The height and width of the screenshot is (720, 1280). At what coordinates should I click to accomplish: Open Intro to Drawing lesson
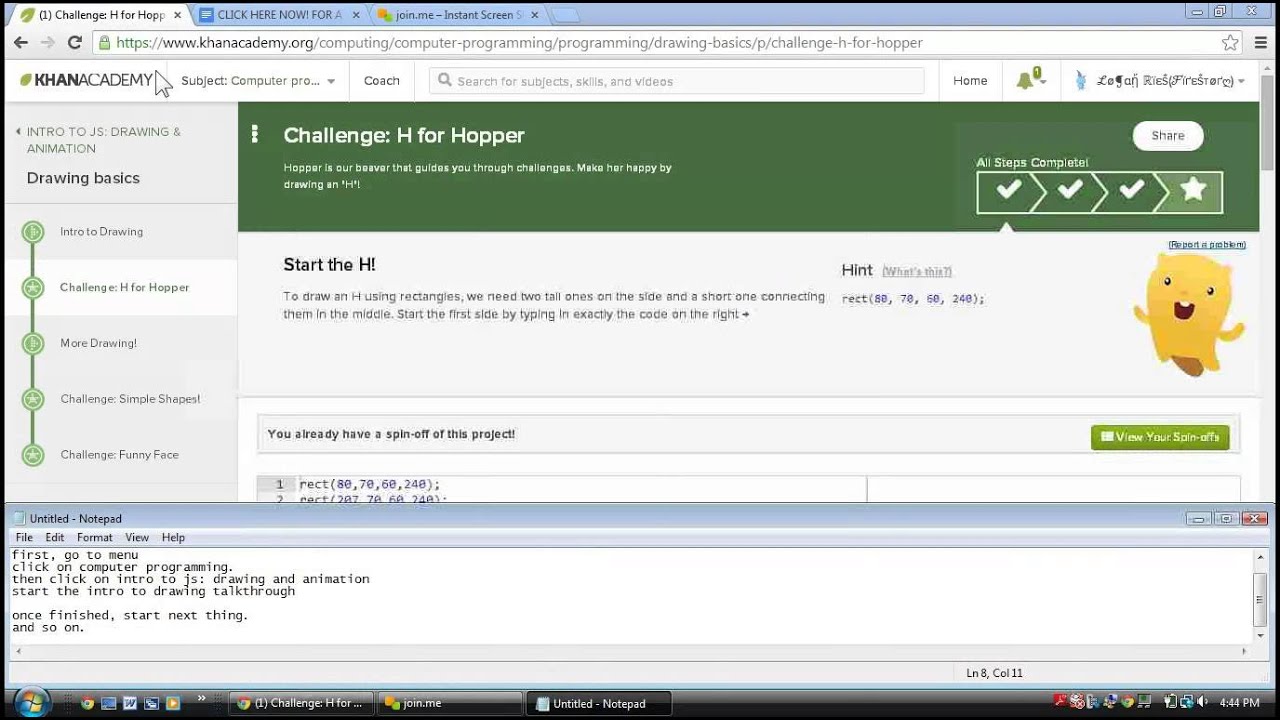pyautogui.click(x=101, y=232)
